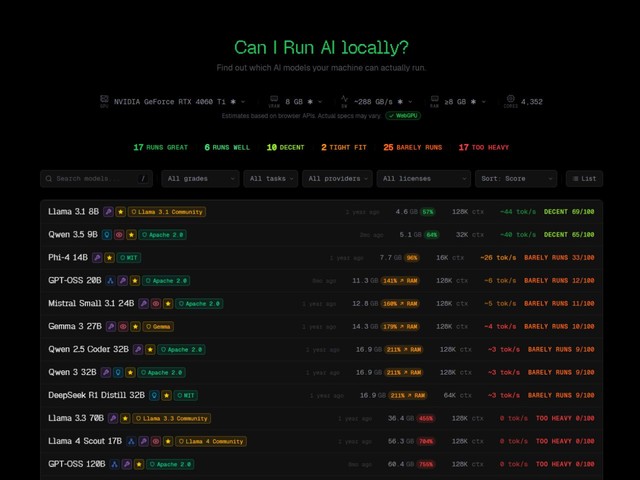The image size is (640, 480).
Task: Switch to List view
Action: click(584, 179)
